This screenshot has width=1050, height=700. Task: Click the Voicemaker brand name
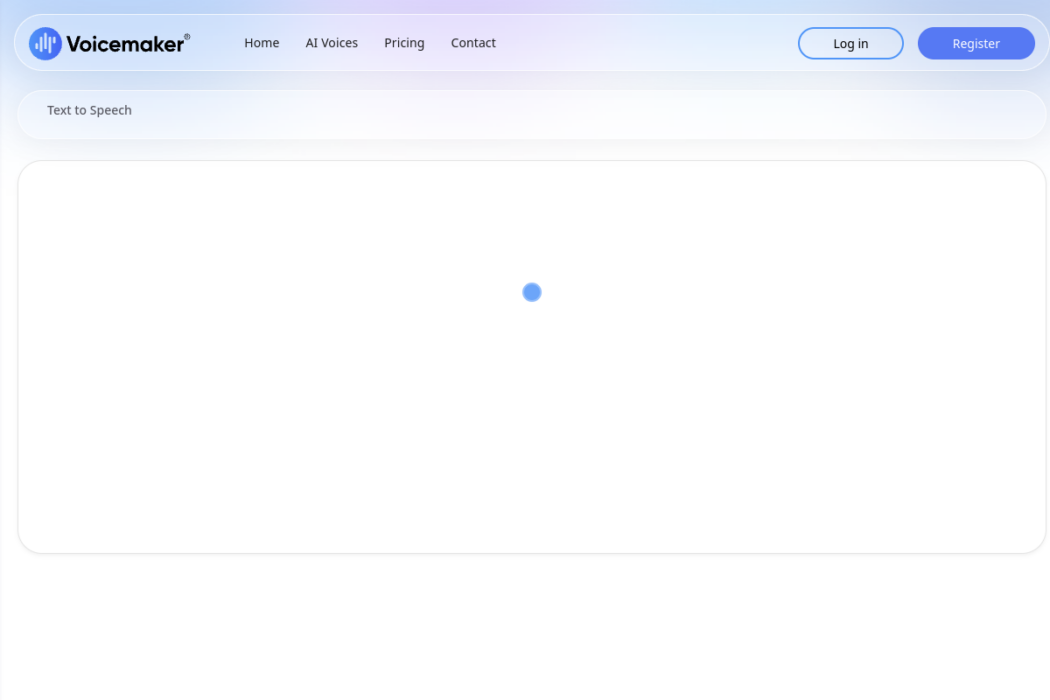tap(124, 43)
